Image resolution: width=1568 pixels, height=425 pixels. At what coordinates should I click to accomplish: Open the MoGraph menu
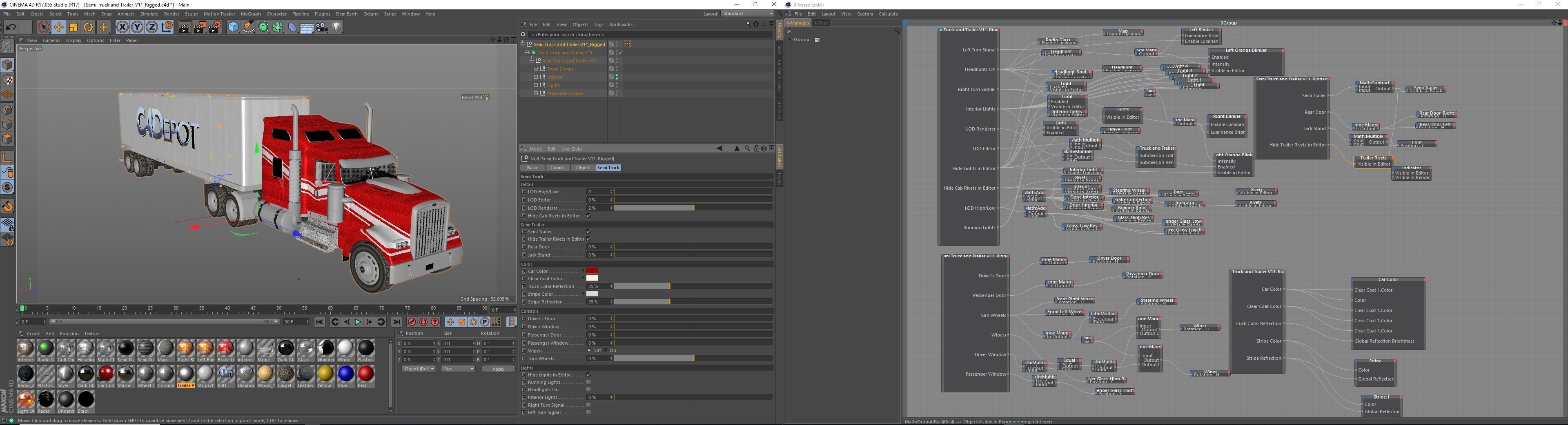coord(251,14)
